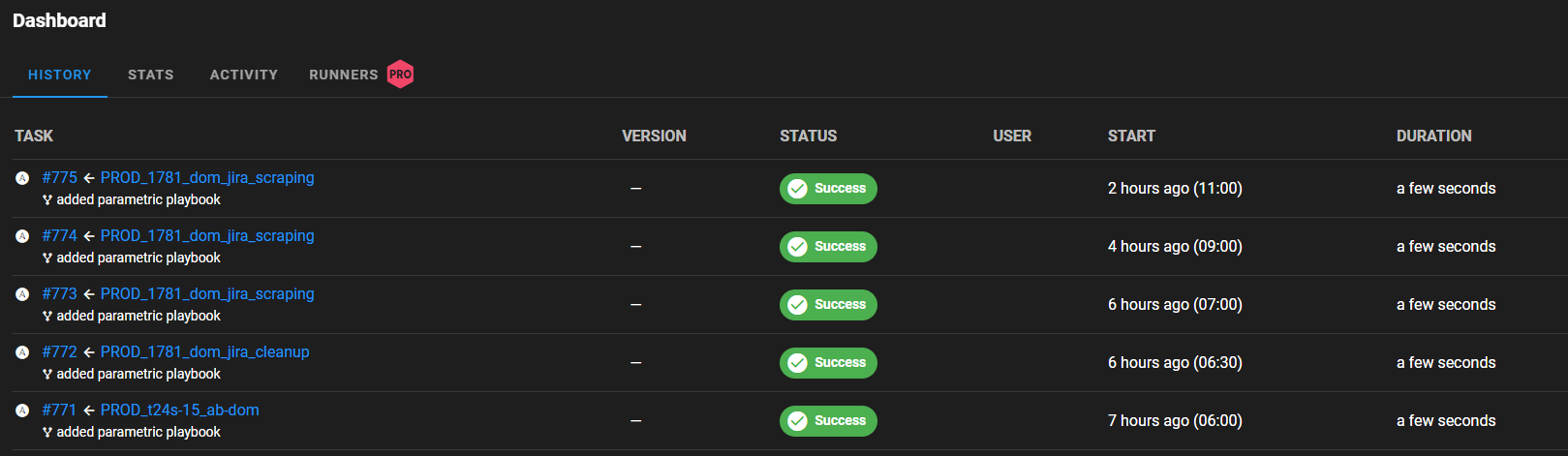Click the Ansible icon beside task #771
1568x456 pixels.
22,410
